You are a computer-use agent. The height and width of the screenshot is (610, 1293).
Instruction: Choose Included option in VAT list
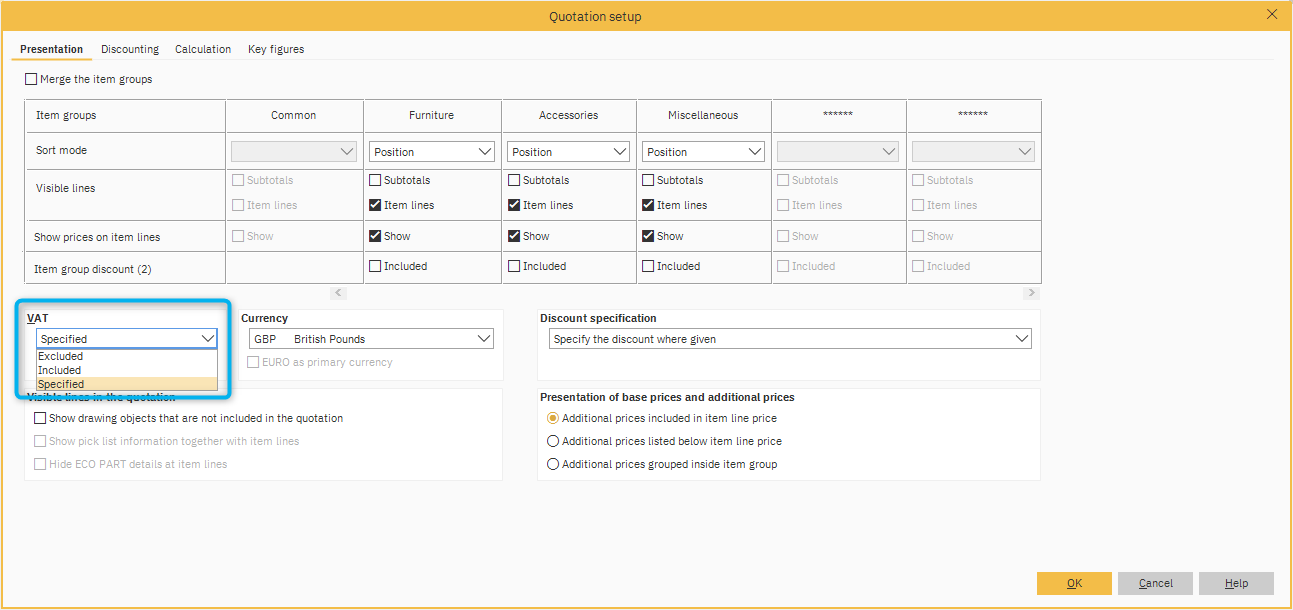60,370
